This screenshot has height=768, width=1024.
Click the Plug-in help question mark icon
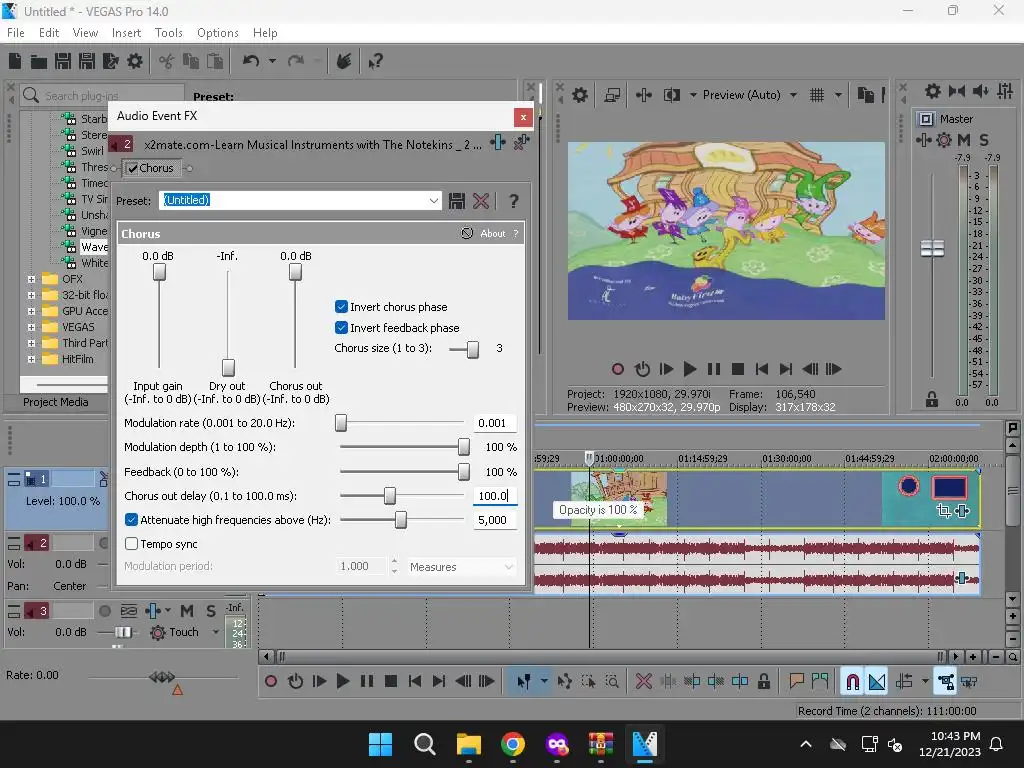(x=514, y=200)
